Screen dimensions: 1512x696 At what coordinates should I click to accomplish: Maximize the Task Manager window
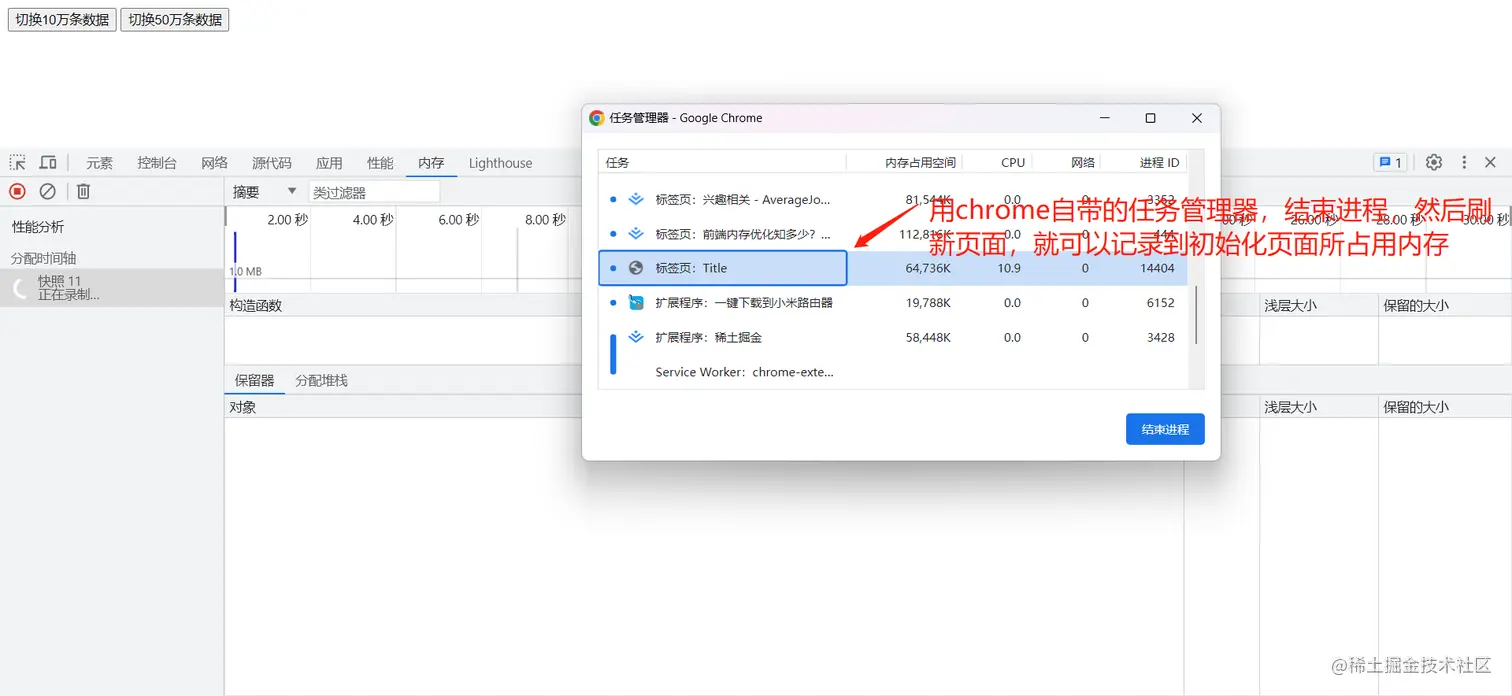(x=1150, y=118)
